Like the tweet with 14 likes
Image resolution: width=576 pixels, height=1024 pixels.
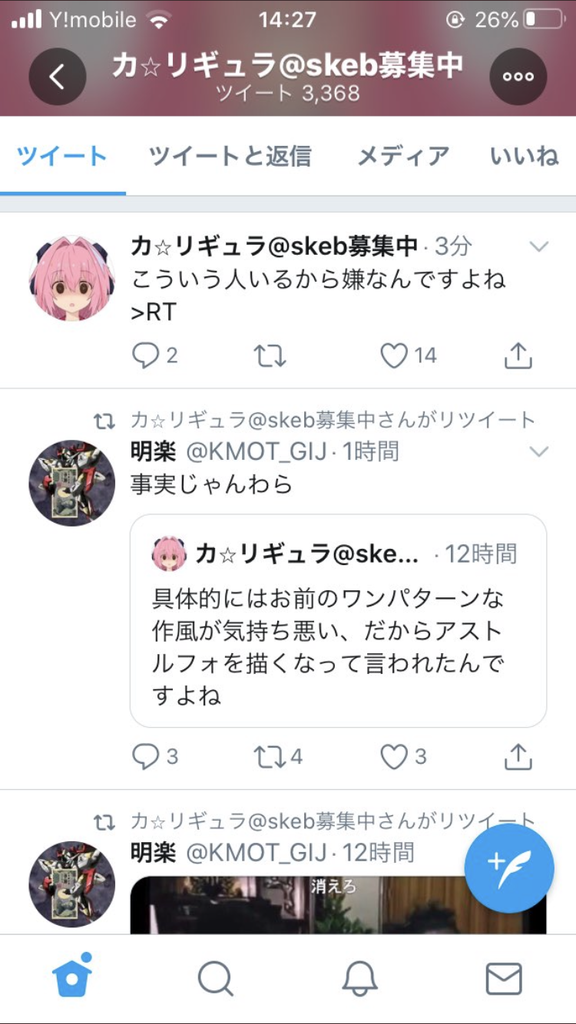click(x=408, y=356)
